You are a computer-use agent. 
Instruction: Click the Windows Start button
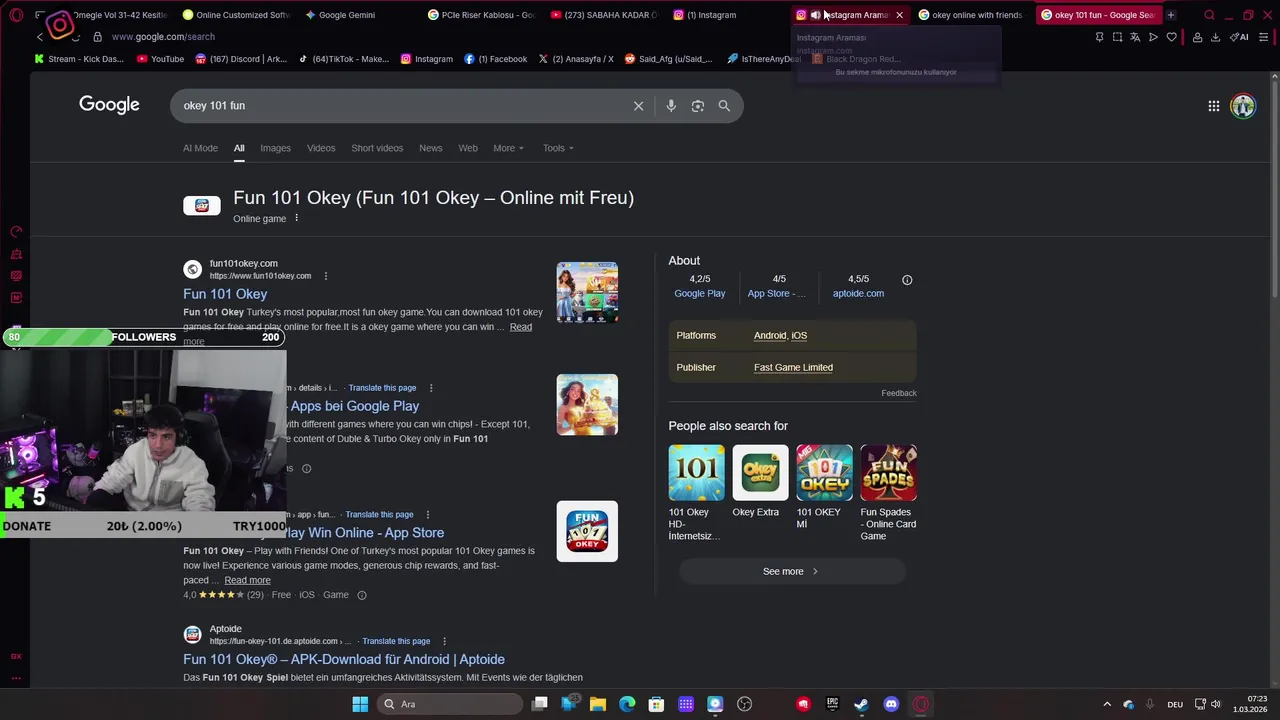click(360, 704)
